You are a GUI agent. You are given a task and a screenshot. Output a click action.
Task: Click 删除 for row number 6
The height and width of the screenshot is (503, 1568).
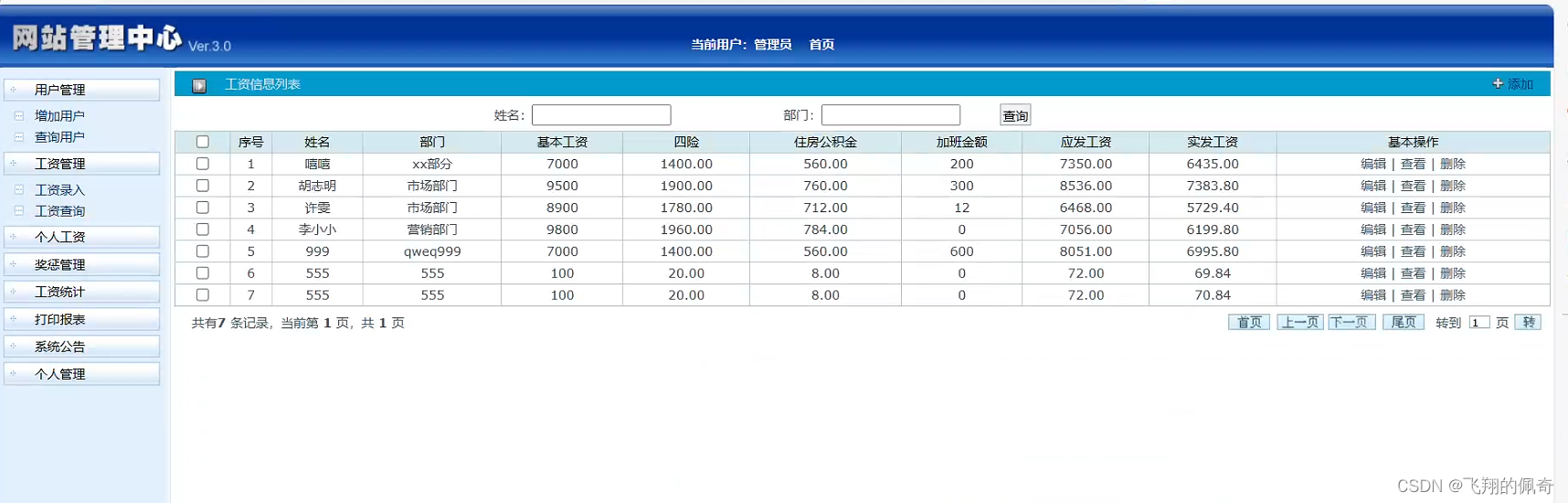[x=1453, y=273]
